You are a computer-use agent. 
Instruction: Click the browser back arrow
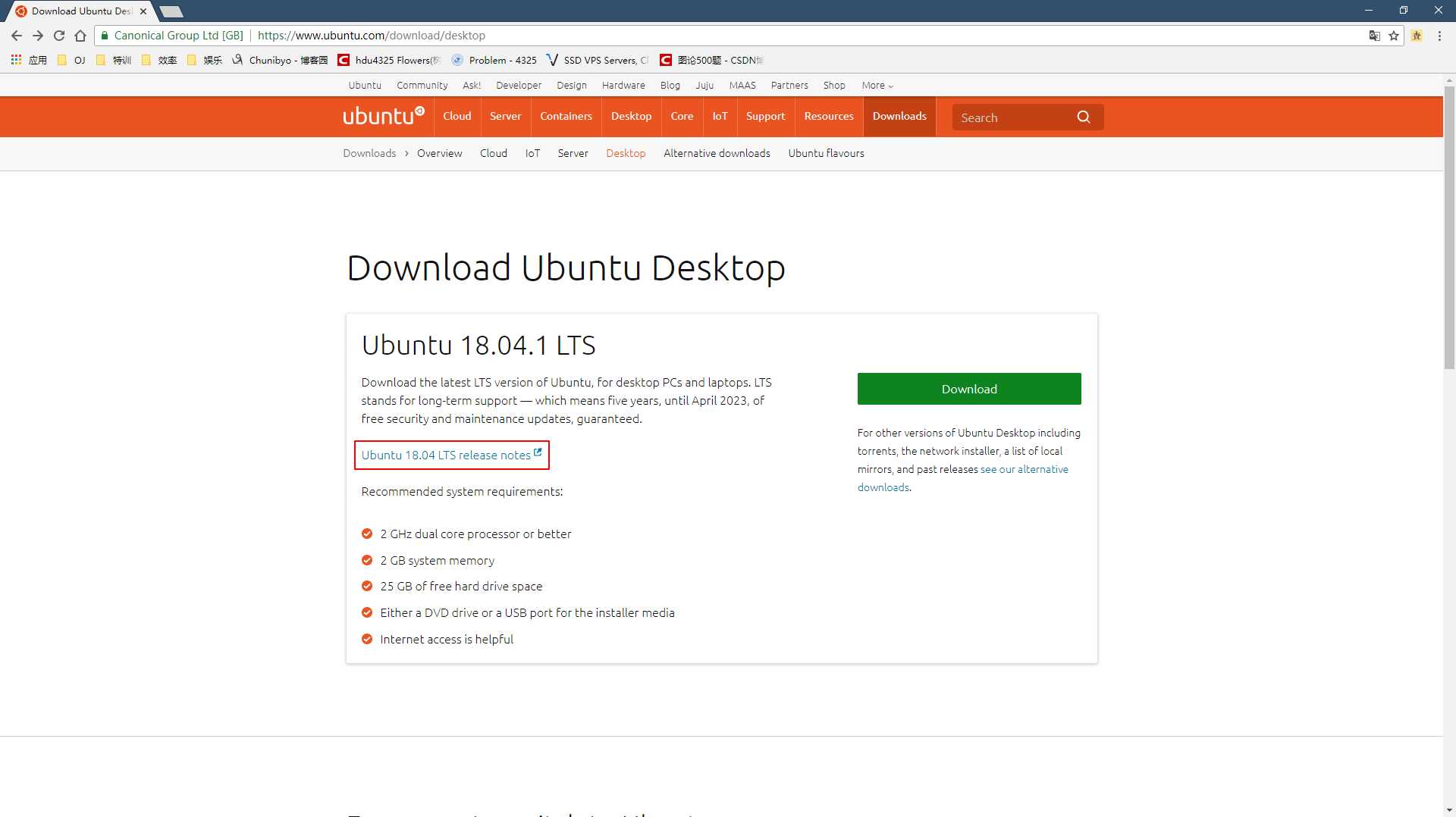[x=17, y=36]
